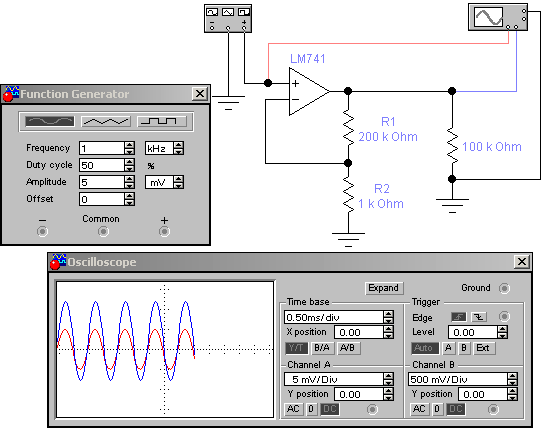Set Channel B coupling to AC
This screenshot has height=432, width=548.
pyautogui.click(x=419, y=409)
